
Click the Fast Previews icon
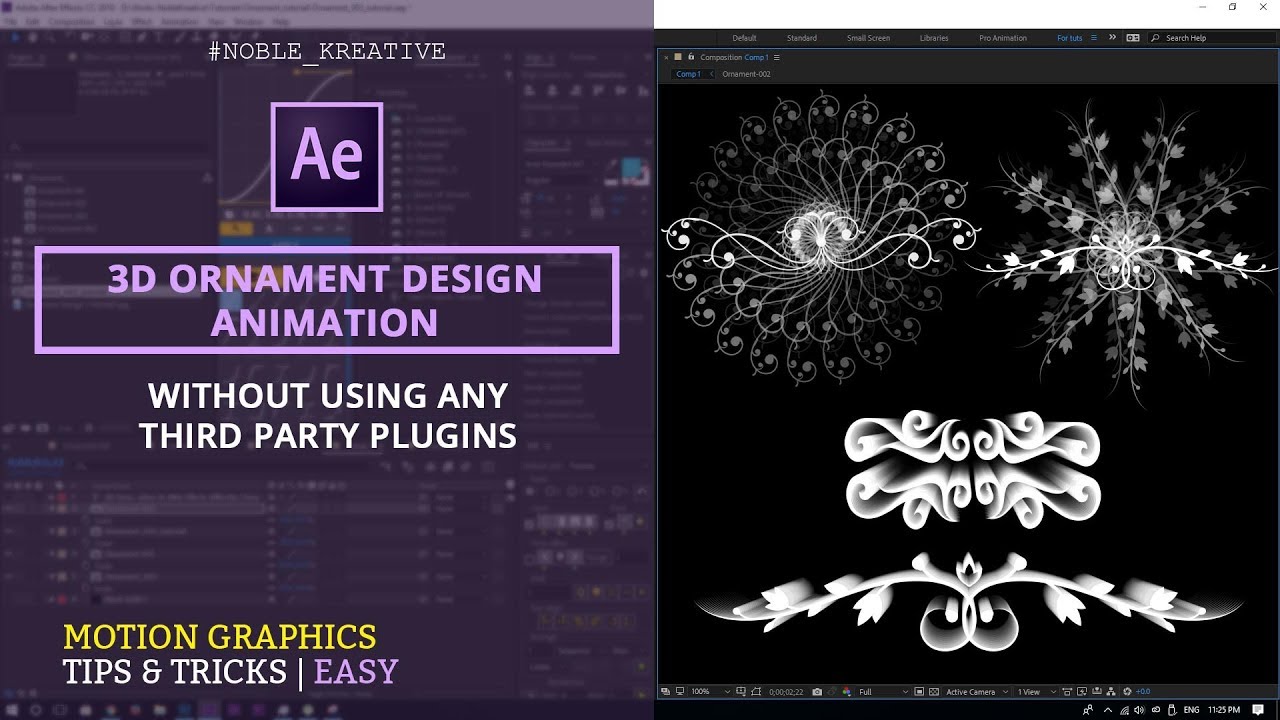coord(1082,691)
